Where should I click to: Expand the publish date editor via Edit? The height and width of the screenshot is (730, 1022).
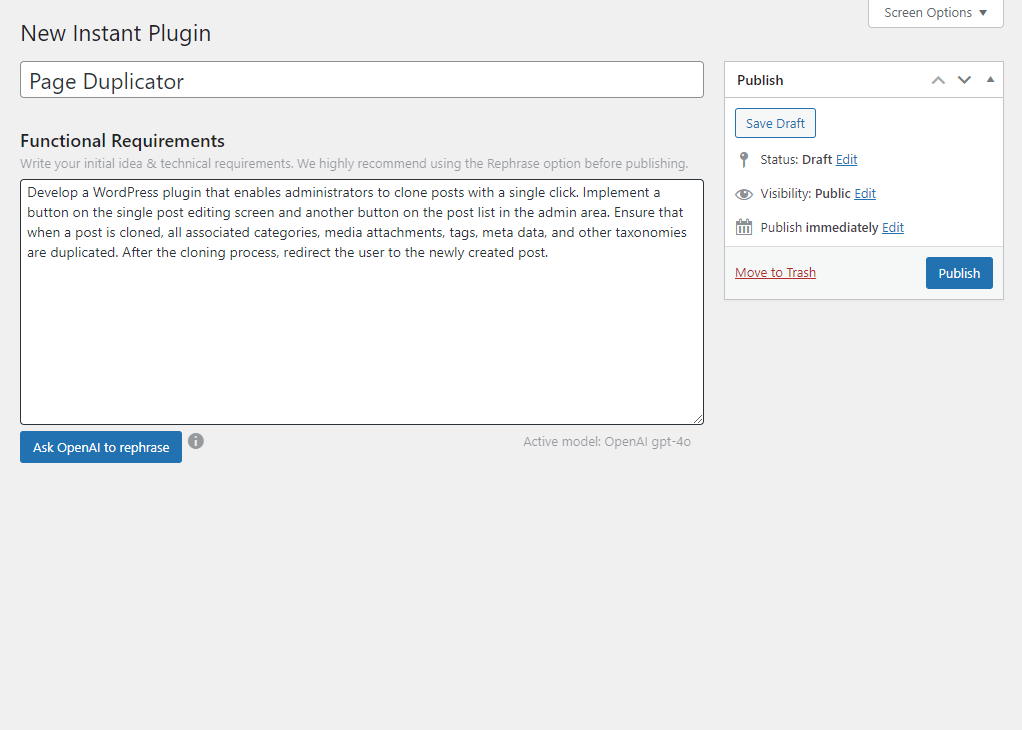click(x=892, y=227)
